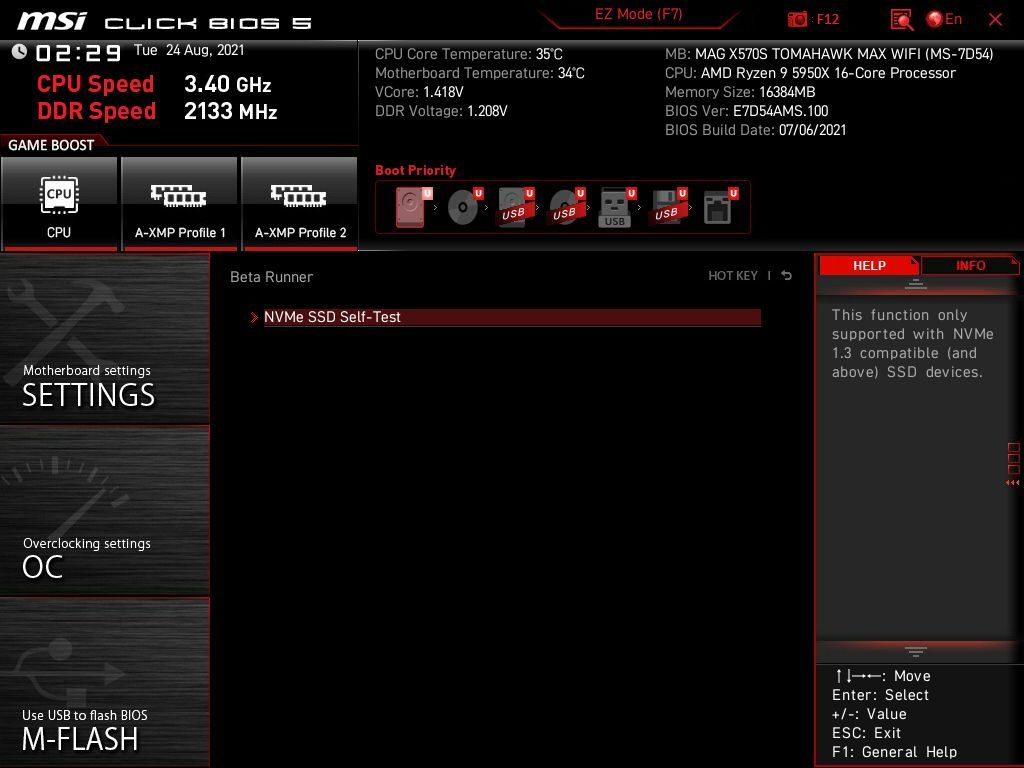Screen dimensions: 1024x768
Task: Select the network boot device icon
Action: tap(720, 207)
